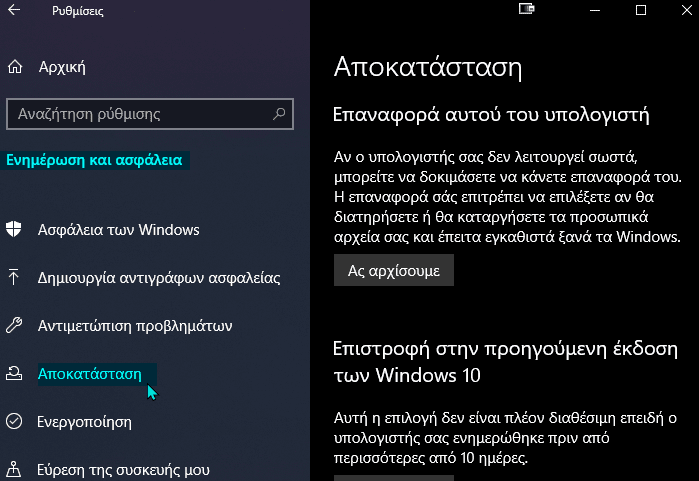The image size is (699, 481).
Task: Open the Windows Security shield icon
Action: (x=14, y=229)
